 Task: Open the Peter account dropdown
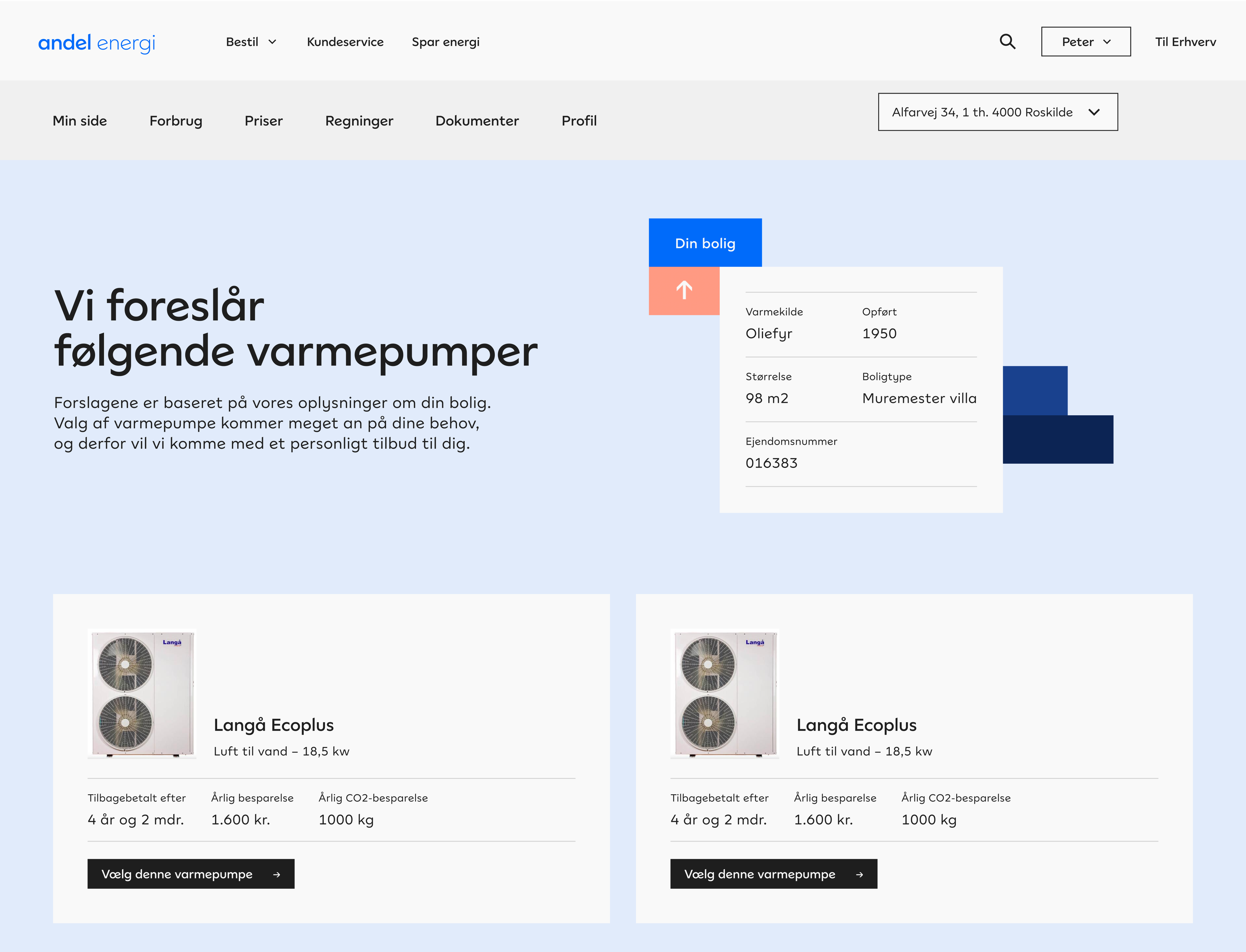pyautogui.click(x=1086, y=41)
